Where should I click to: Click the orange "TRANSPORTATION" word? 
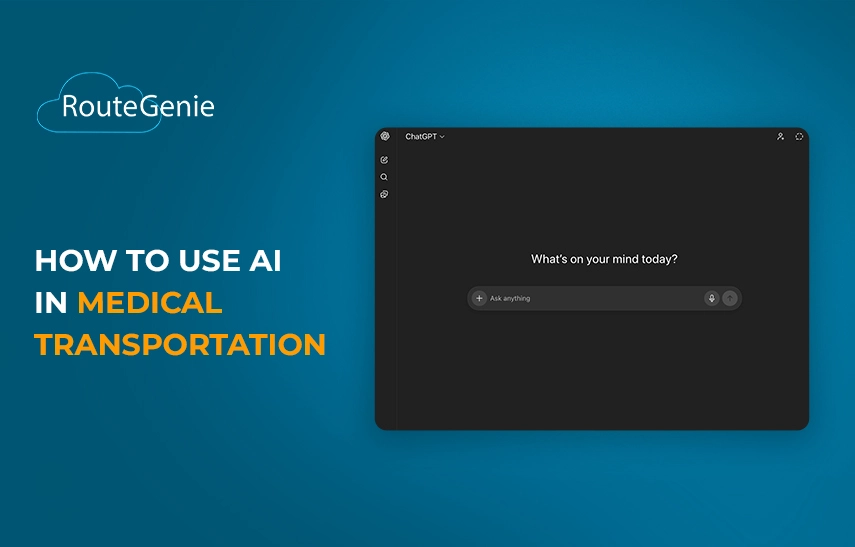click(180, 345)
